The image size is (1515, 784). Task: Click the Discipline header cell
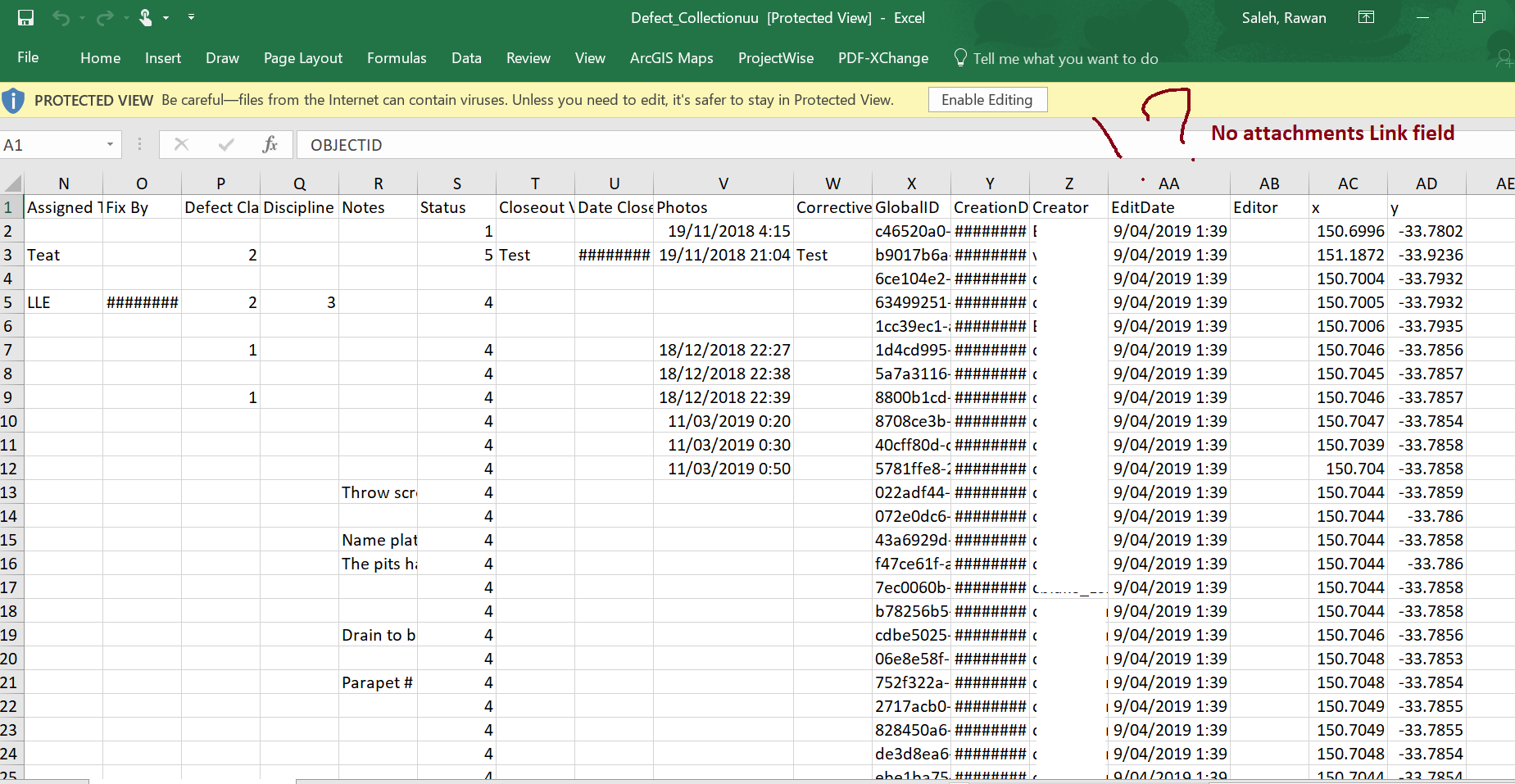(300, 207)
